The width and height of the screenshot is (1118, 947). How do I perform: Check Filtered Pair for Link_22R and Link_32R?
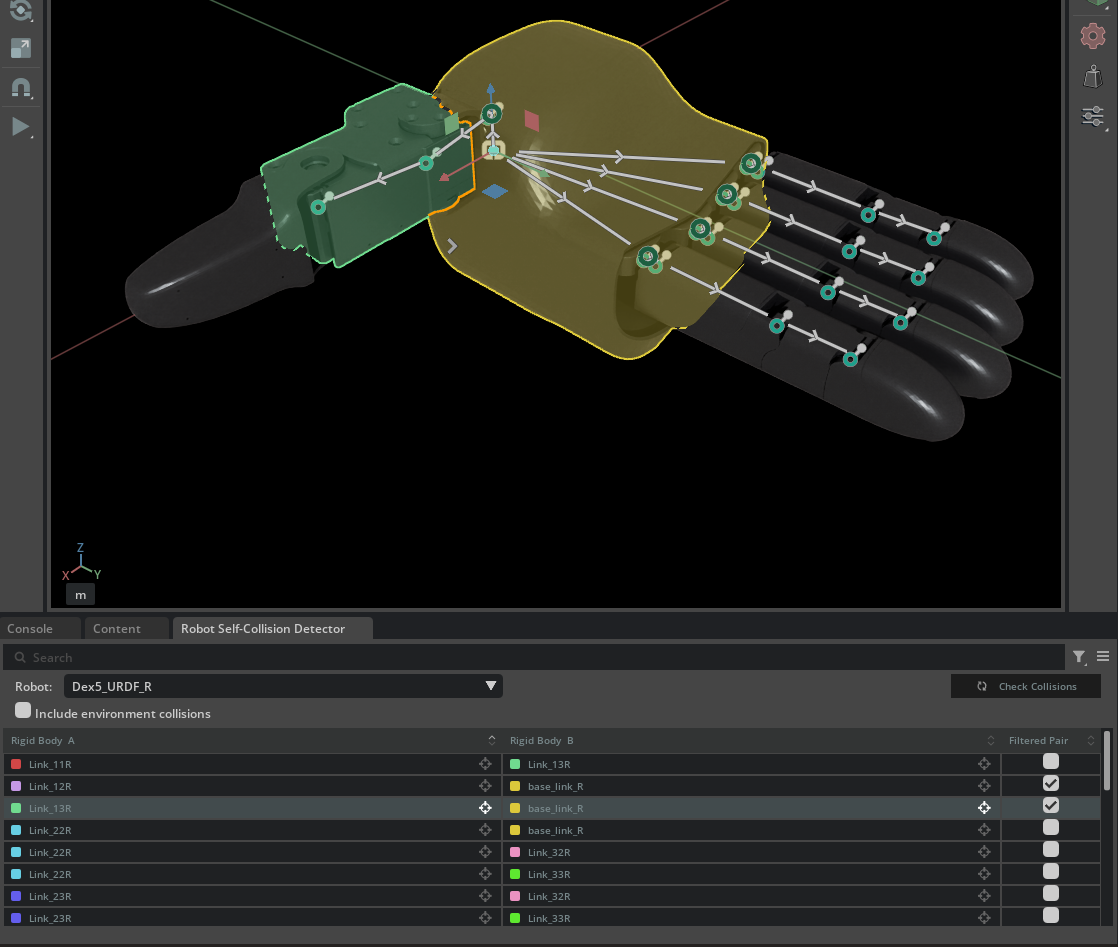[x=1050, y=851]
